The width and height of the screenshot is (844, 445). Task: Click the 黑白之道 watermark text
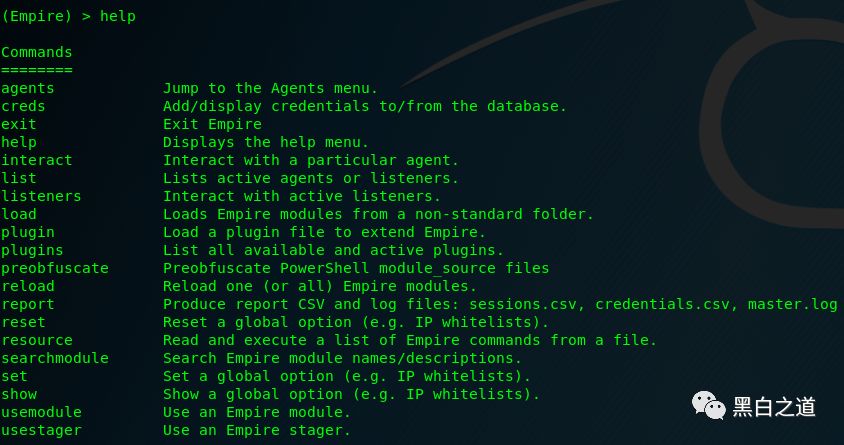[x=774, y=407]
